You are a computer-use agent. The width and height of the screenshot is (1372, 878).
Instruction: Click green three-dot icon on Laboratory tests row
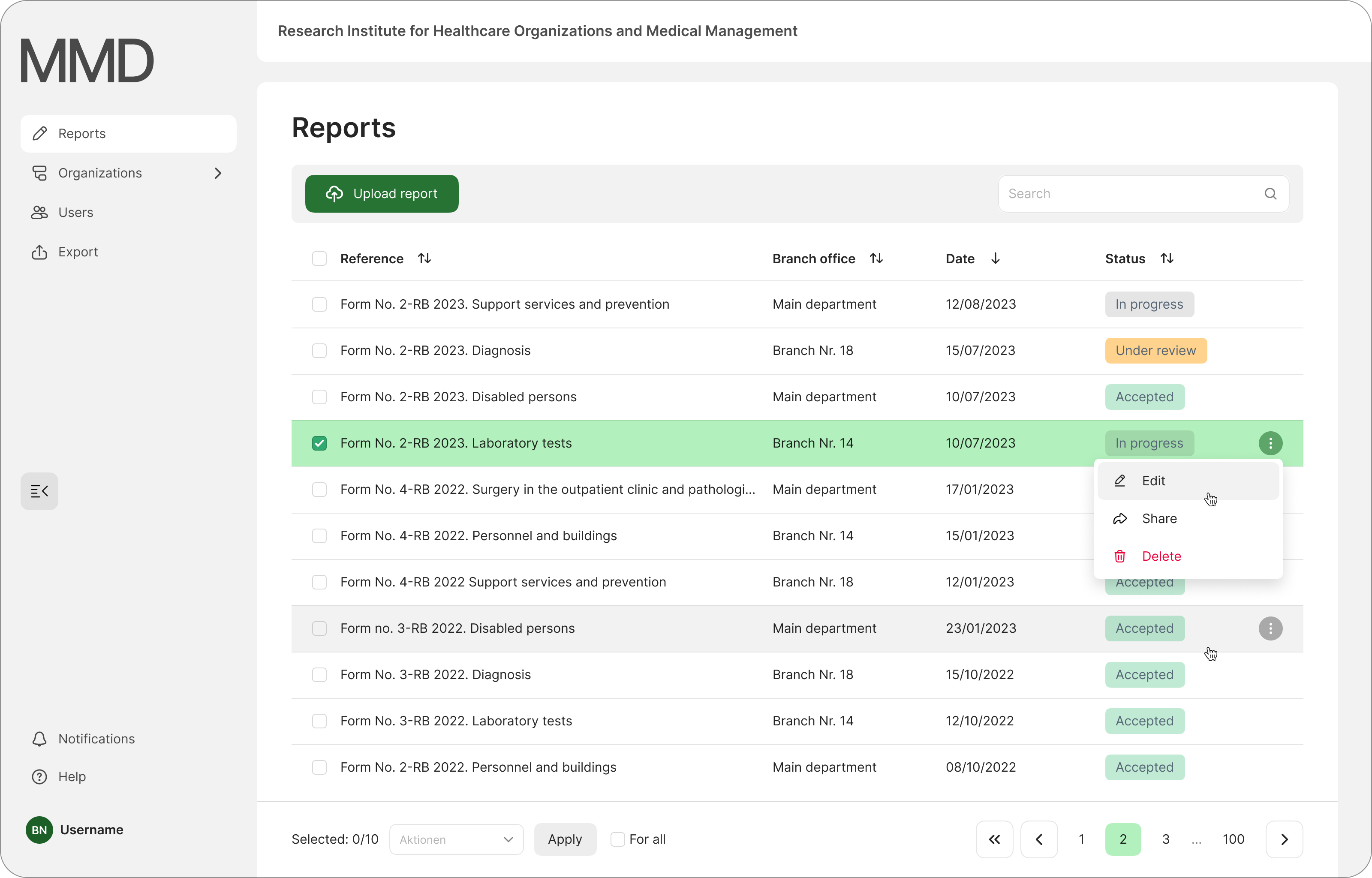[1270, 443]
